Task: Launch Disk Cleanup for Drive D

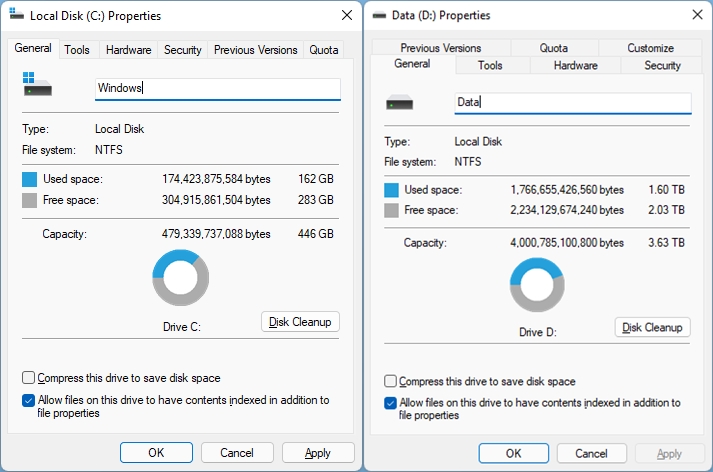Action: point(652,327)
